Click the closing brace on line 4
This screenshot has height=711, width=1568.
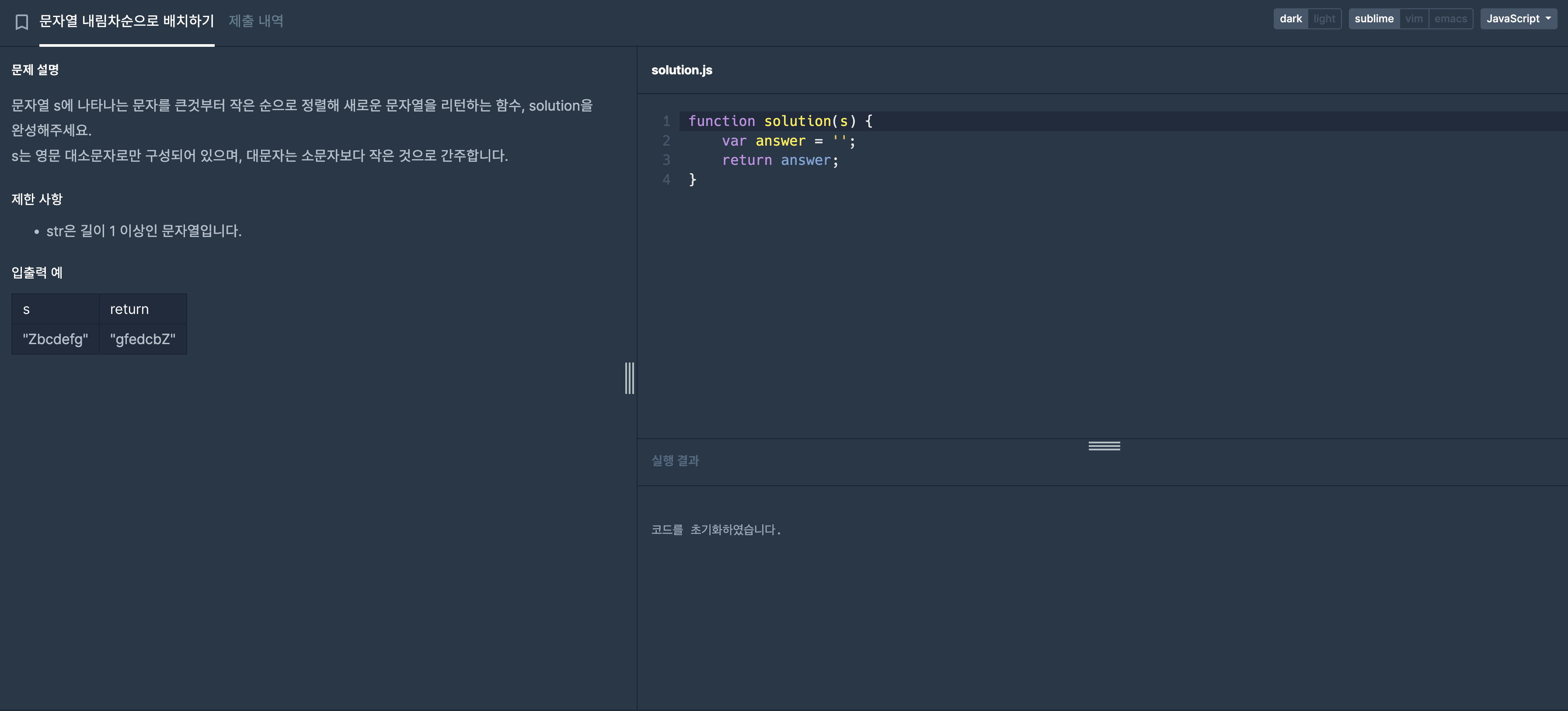[692, 180]
